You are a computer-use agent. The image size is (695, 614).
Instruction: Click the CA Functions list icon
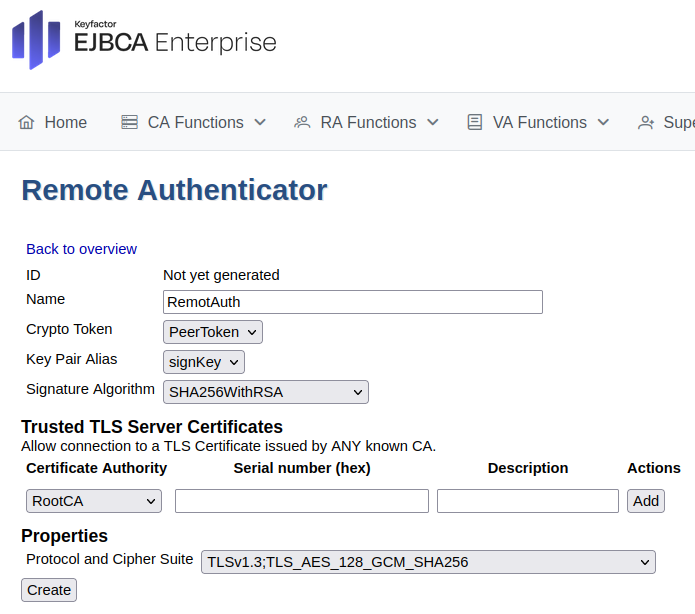129,122
